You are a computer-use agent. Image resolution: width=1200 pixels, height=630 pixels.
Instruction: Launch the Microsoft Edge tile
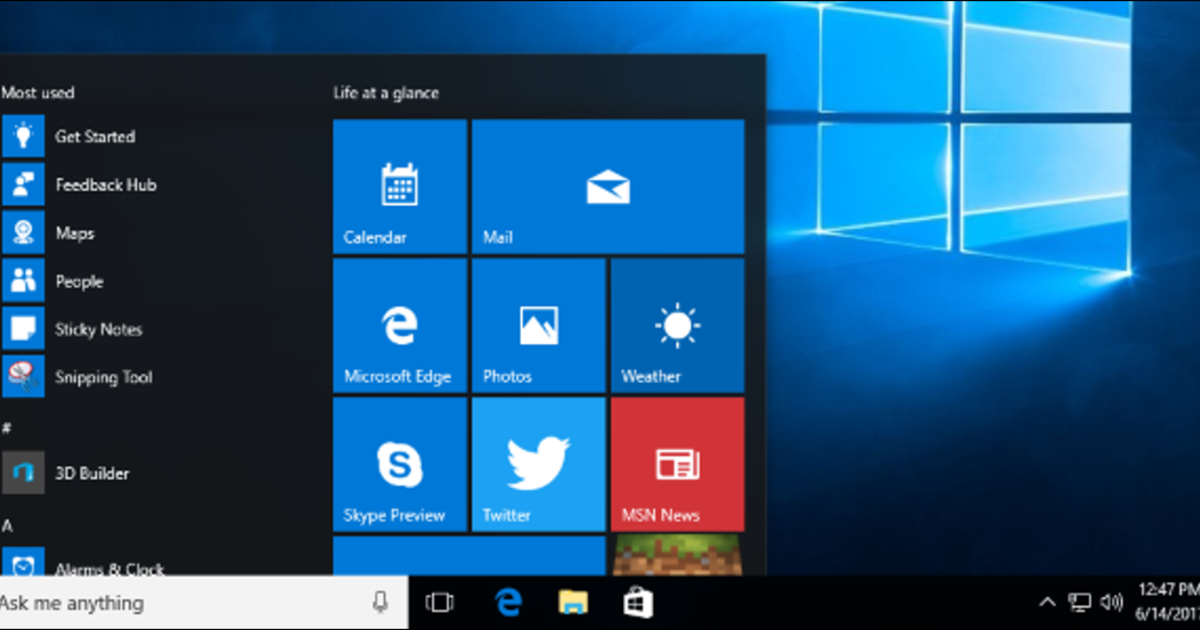tap(399, 325)
